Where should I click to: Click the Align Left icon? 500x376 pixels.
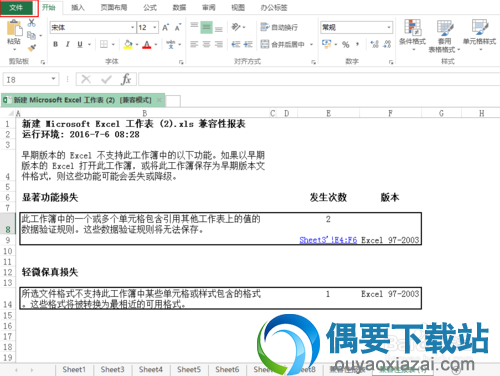pos(194,44)
